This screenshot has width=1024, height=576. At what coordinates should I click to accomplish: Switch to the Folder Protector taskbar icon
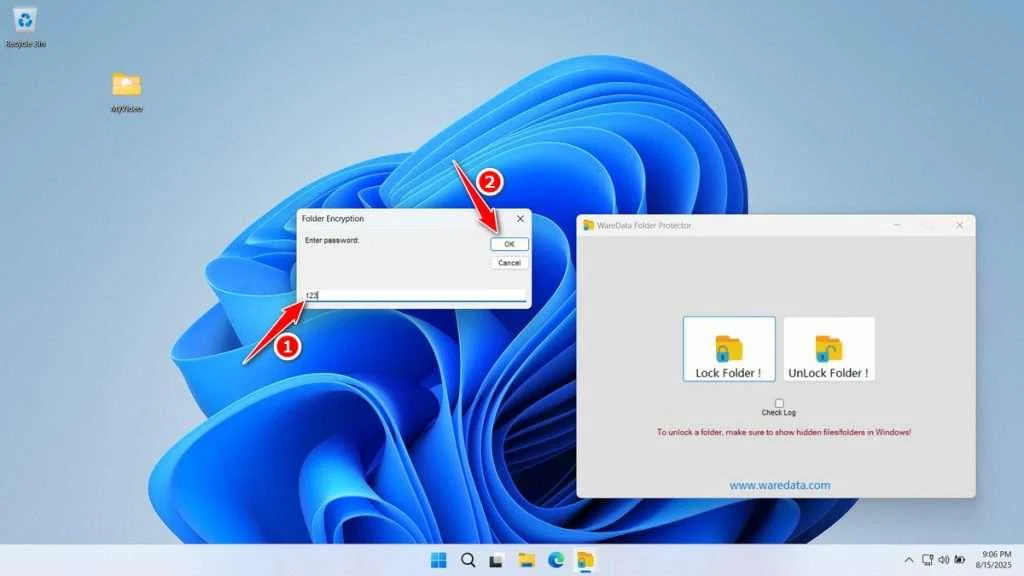tap(584, 560)
